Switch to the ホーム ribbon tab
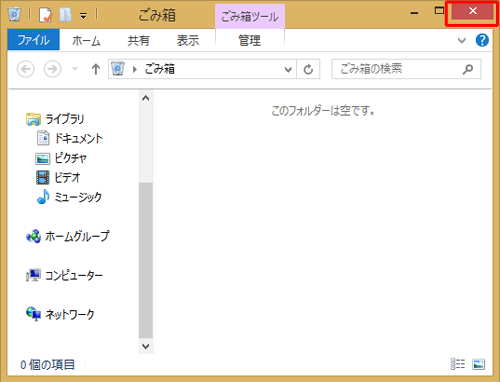 [86, 41]
